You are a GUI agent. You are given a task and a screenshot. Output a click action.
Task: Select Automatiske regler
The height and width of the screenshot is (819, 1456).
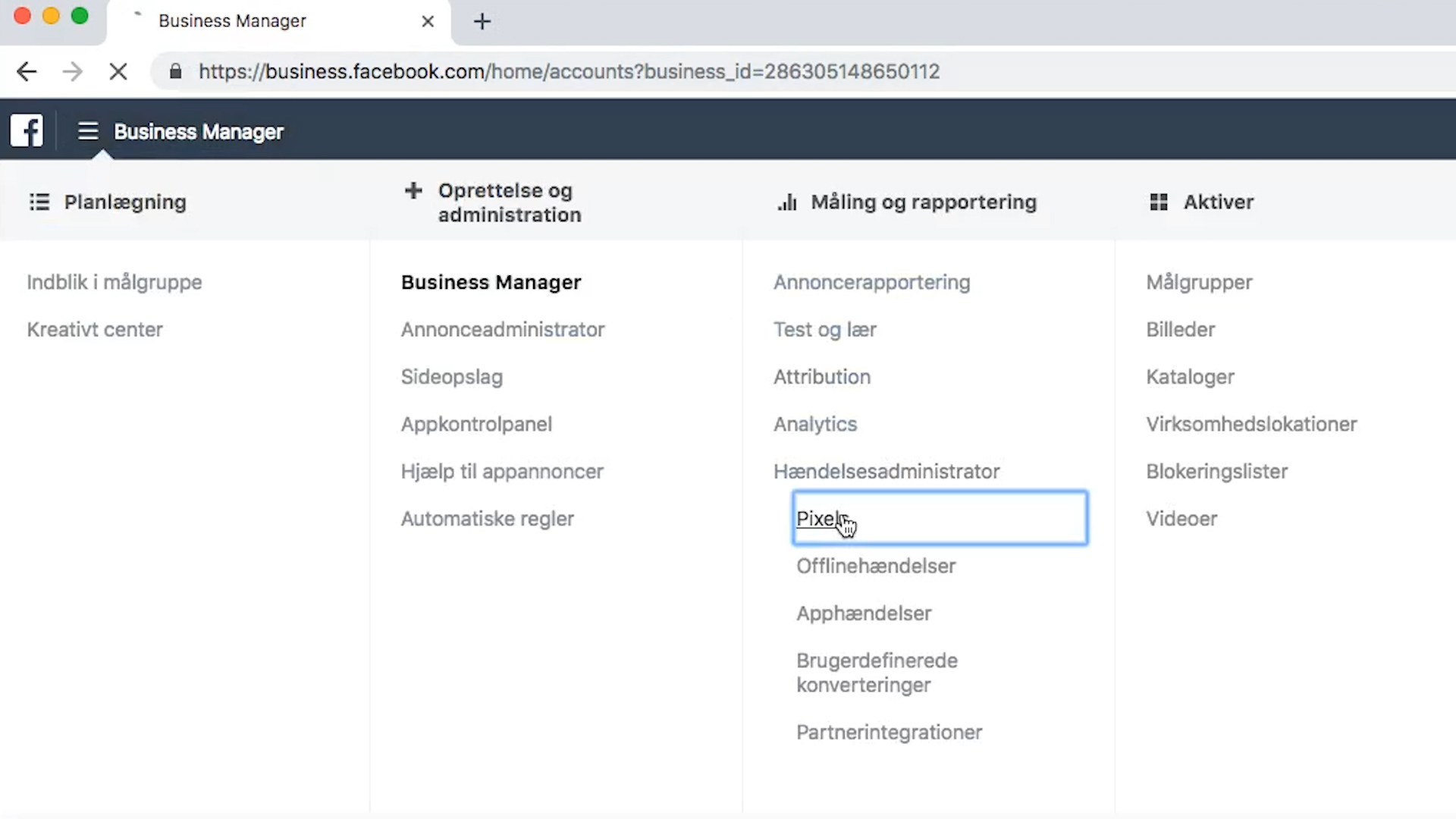[487, 519]
